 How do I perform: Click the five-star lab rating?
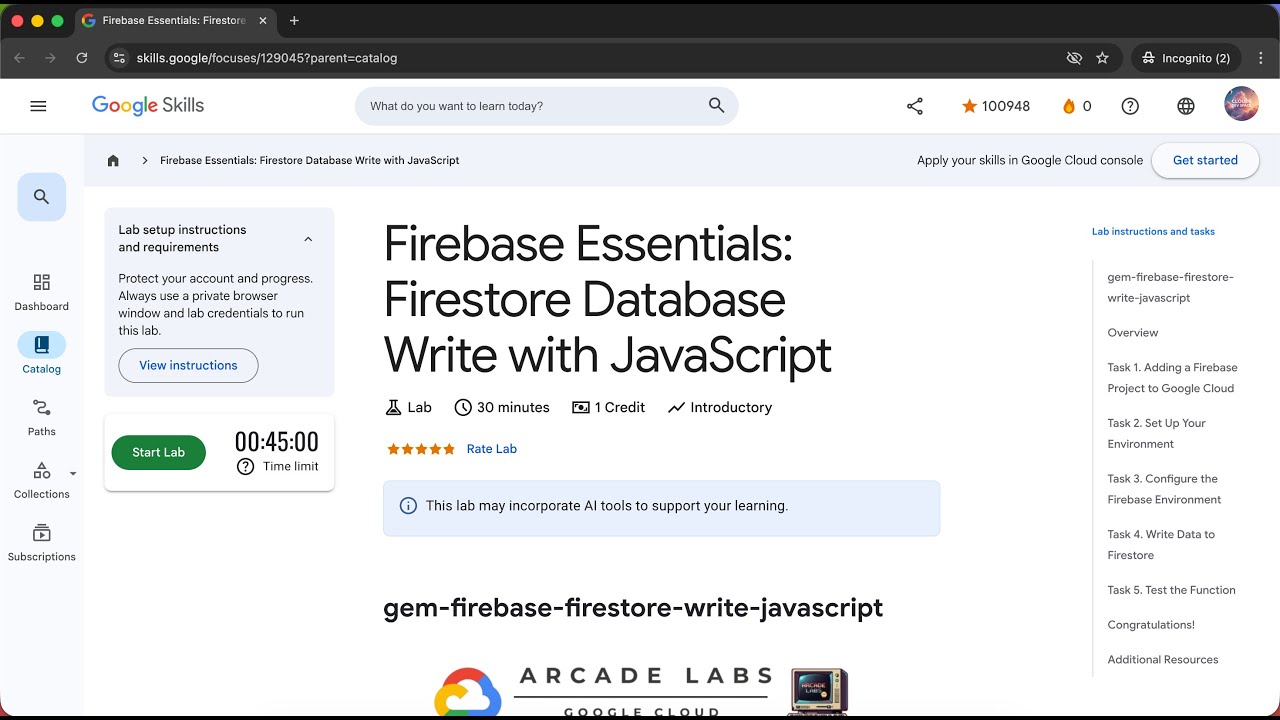click(x=421, y=449)
